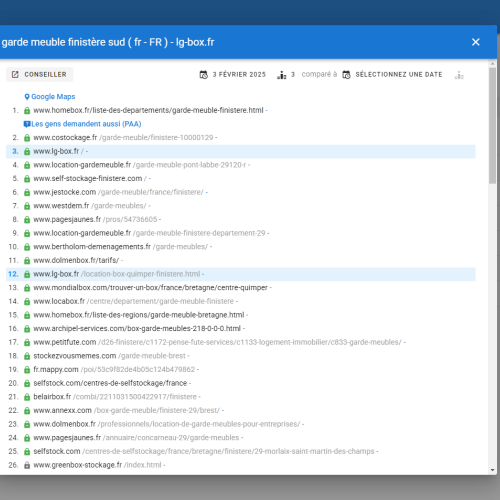Screen dimensions: 500x500
Task: Click lock icon in rank 12 lg-box.fr row
Action: tap(27, 274)
